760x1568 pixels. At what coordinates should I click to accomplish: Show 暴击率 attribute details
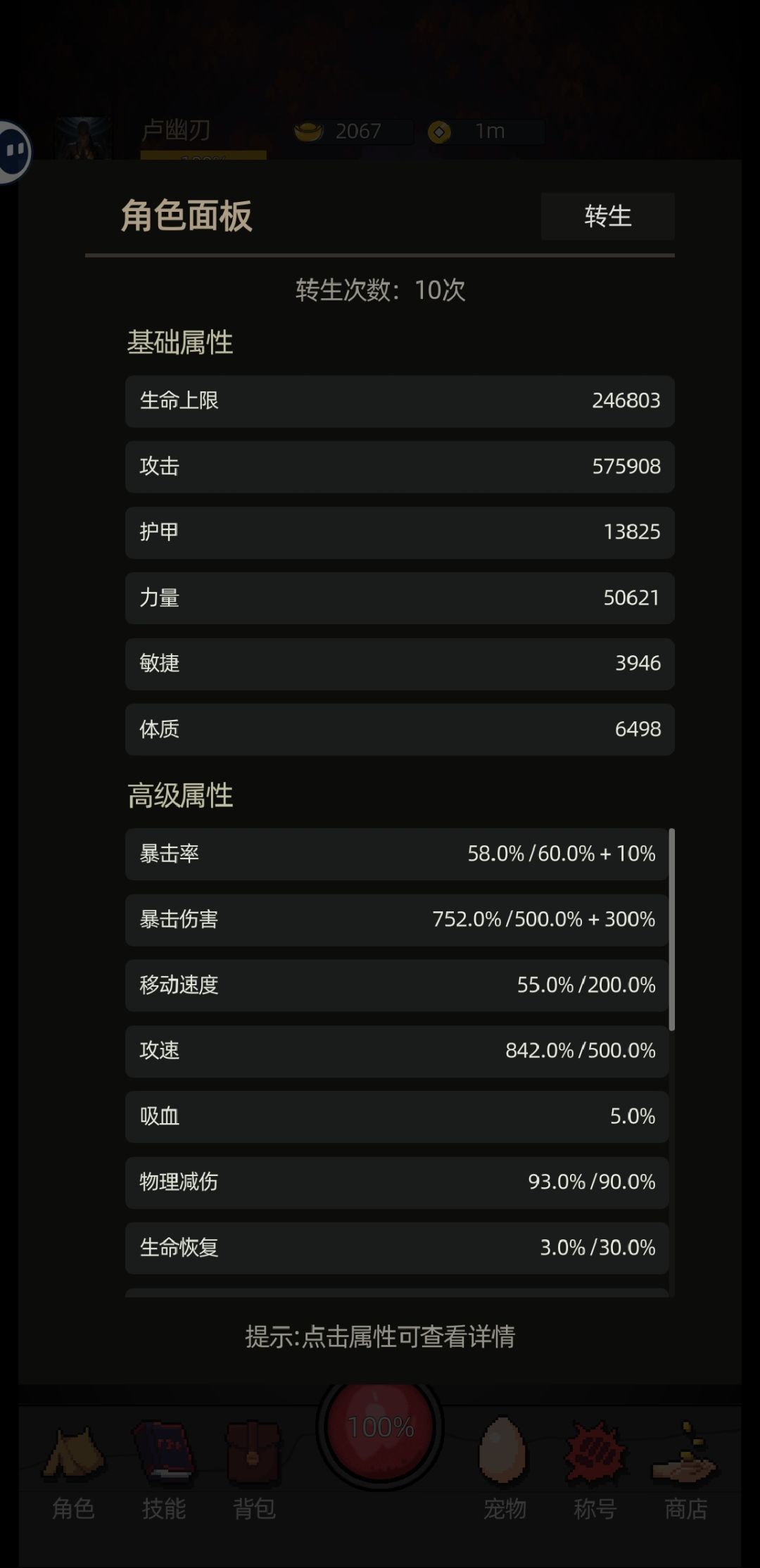pos(397,854)
